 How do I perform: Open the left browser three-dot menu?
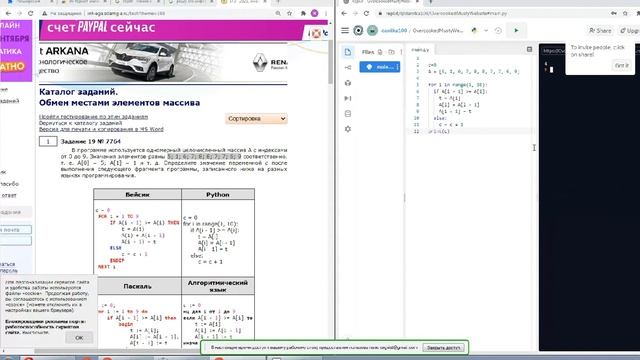(x=326, y=13)
